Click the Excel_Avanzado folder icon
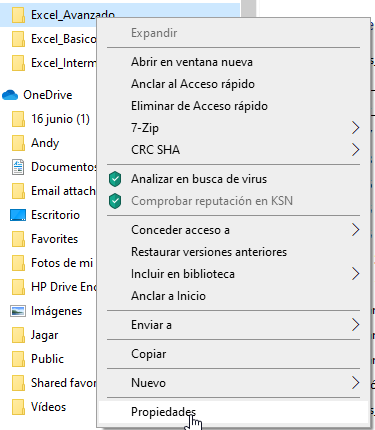 point(18,15)
